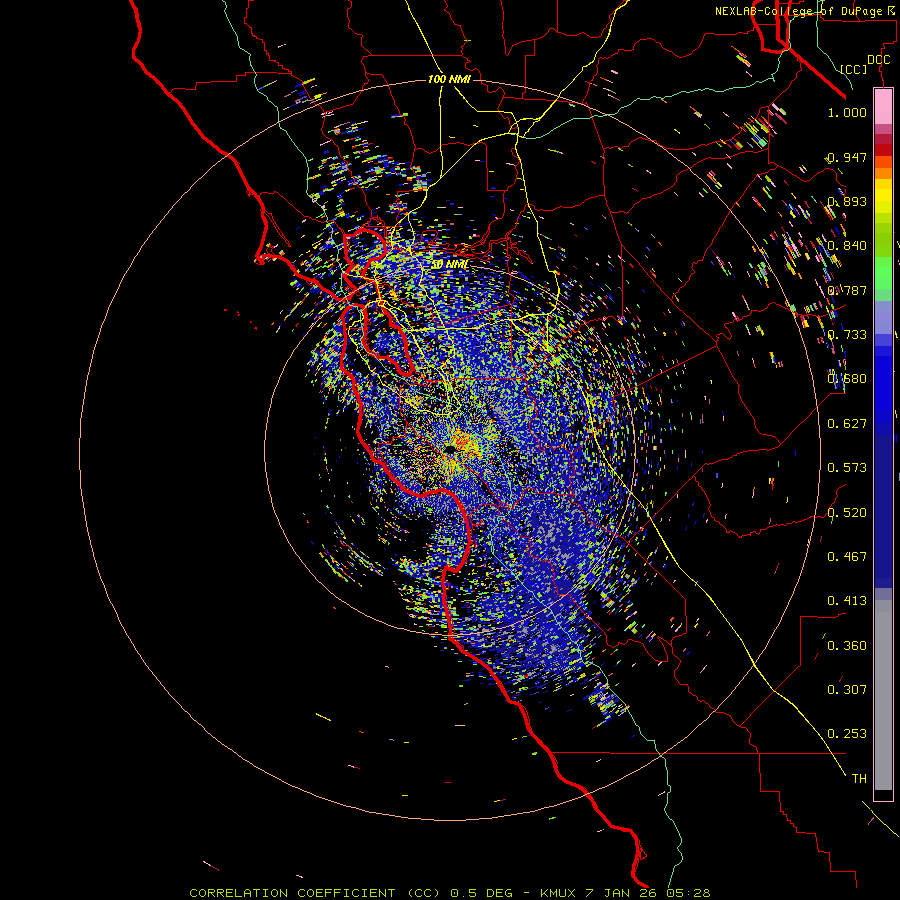Click the 0.467 scale value
This screenshot has width=900, height=900.
[x=847, y=556]
